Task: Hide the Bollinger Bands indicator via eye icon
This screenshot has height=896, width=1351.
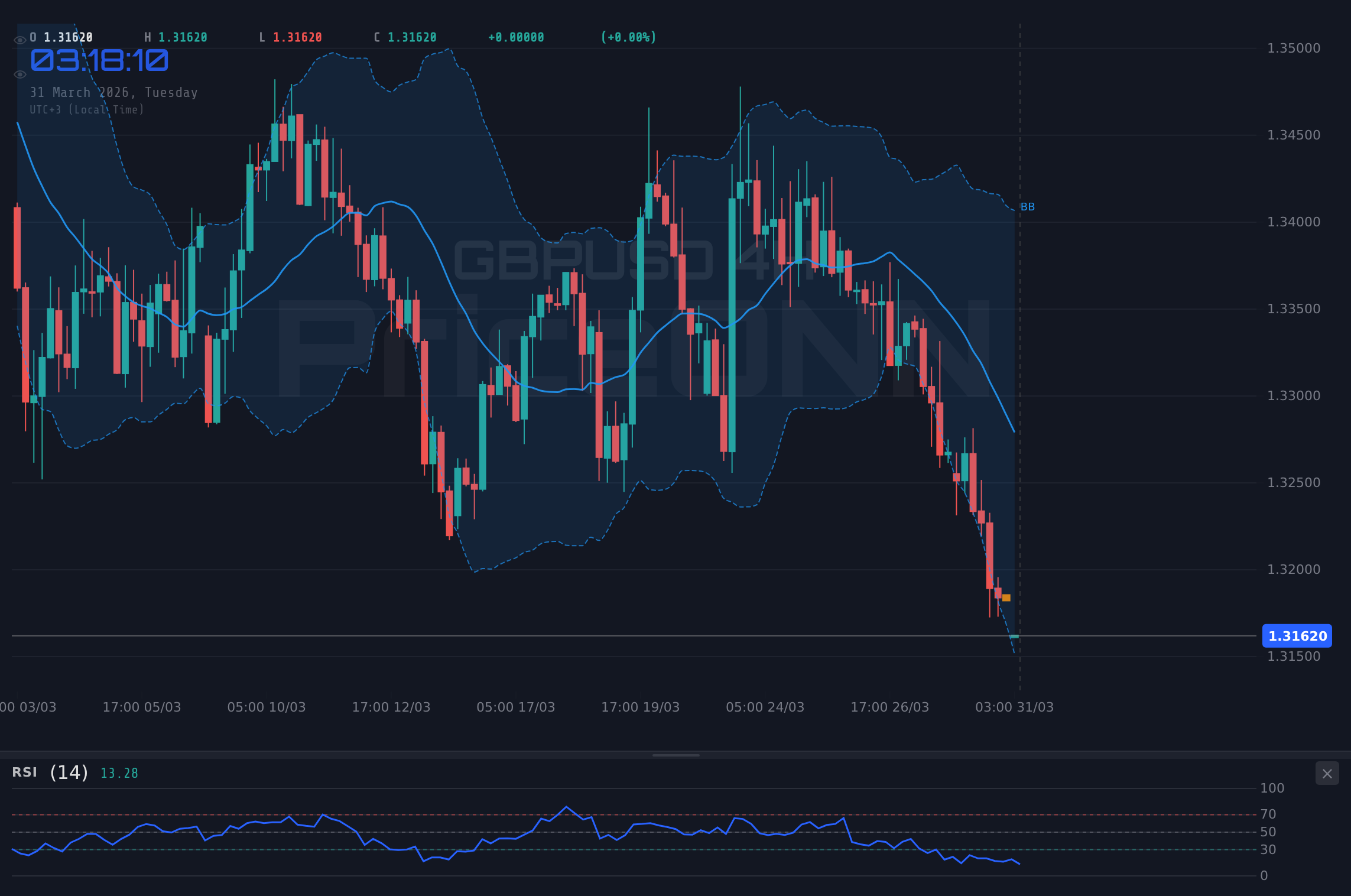Action: click(20, 74)
